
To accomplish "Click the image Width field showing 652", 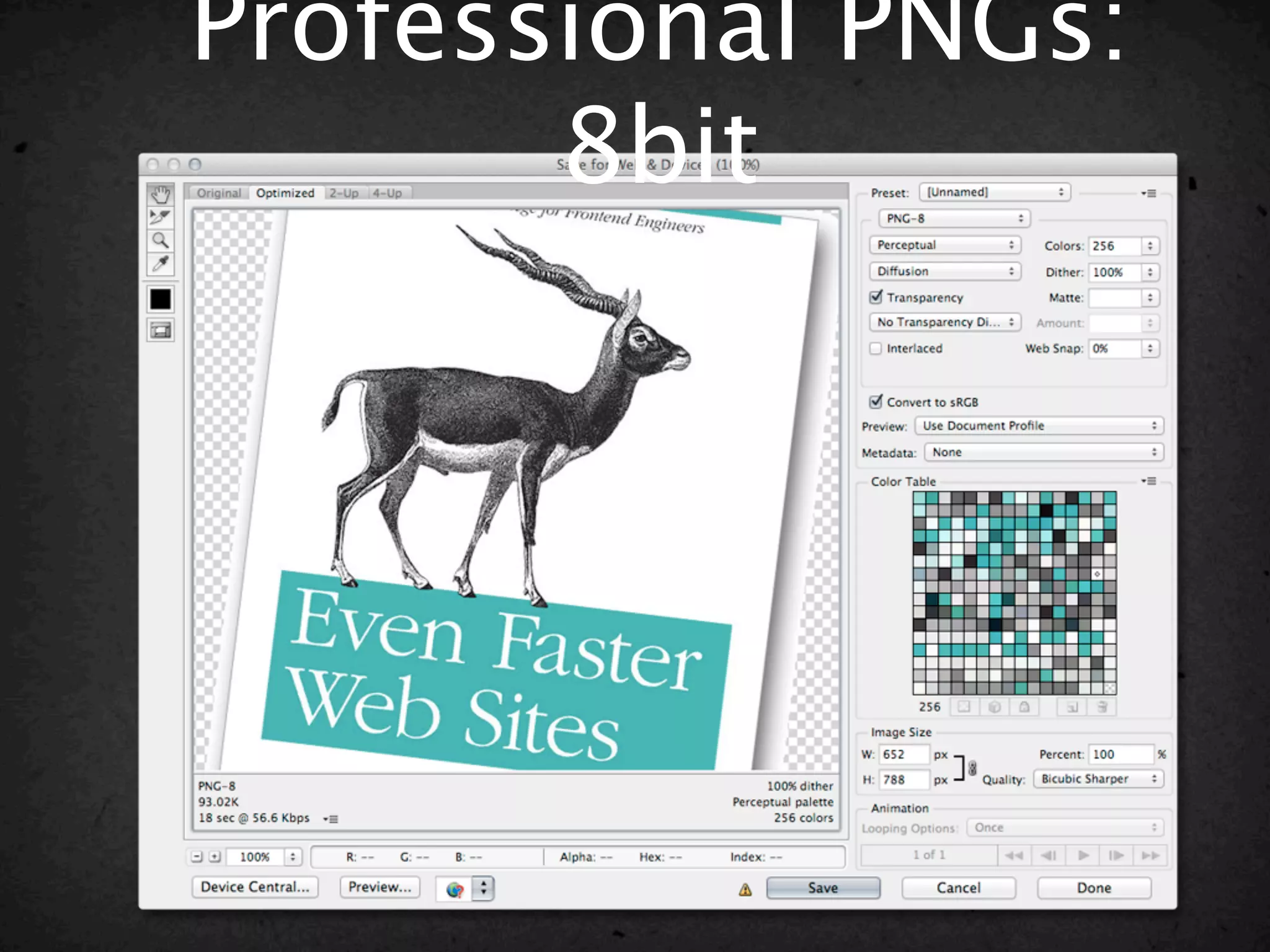I will (x=905, y=754).
